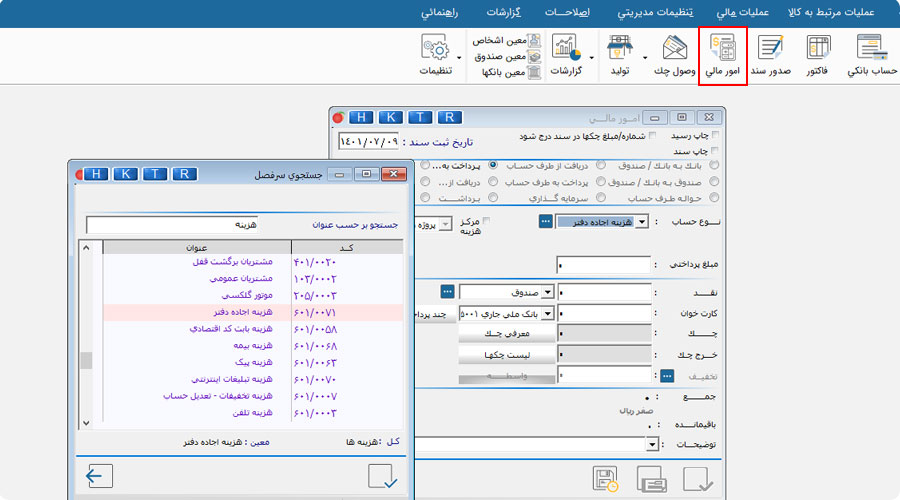Click the ليست چکها button

[x=507, y=355]
